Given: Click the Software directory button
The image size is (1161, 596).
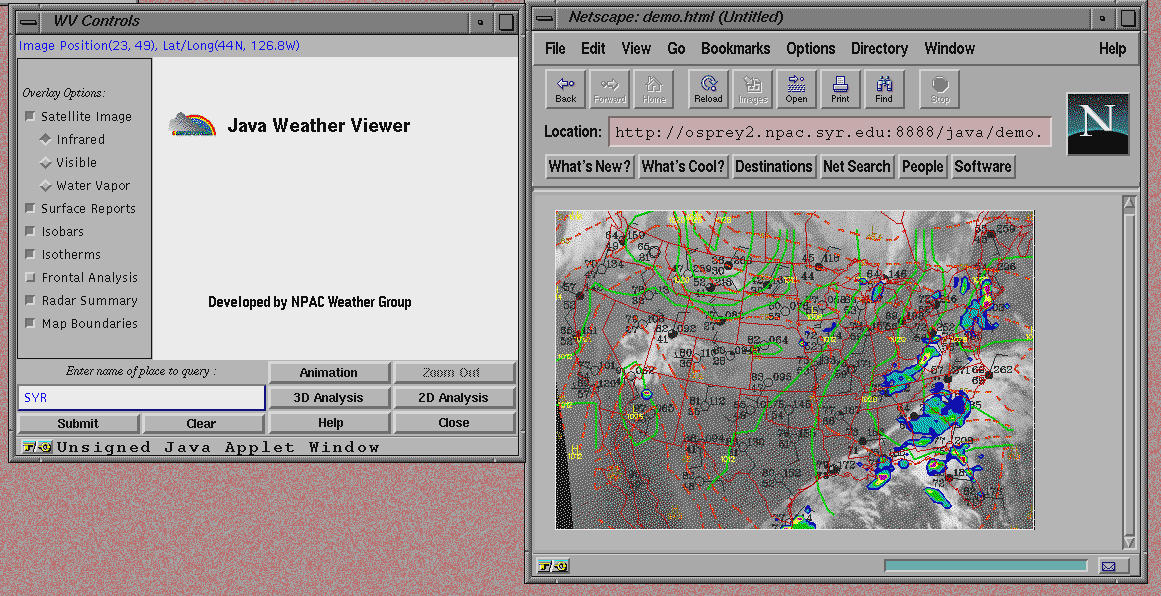Looking at the screenshot, I should pyautogui.click(x=983, y=167).
